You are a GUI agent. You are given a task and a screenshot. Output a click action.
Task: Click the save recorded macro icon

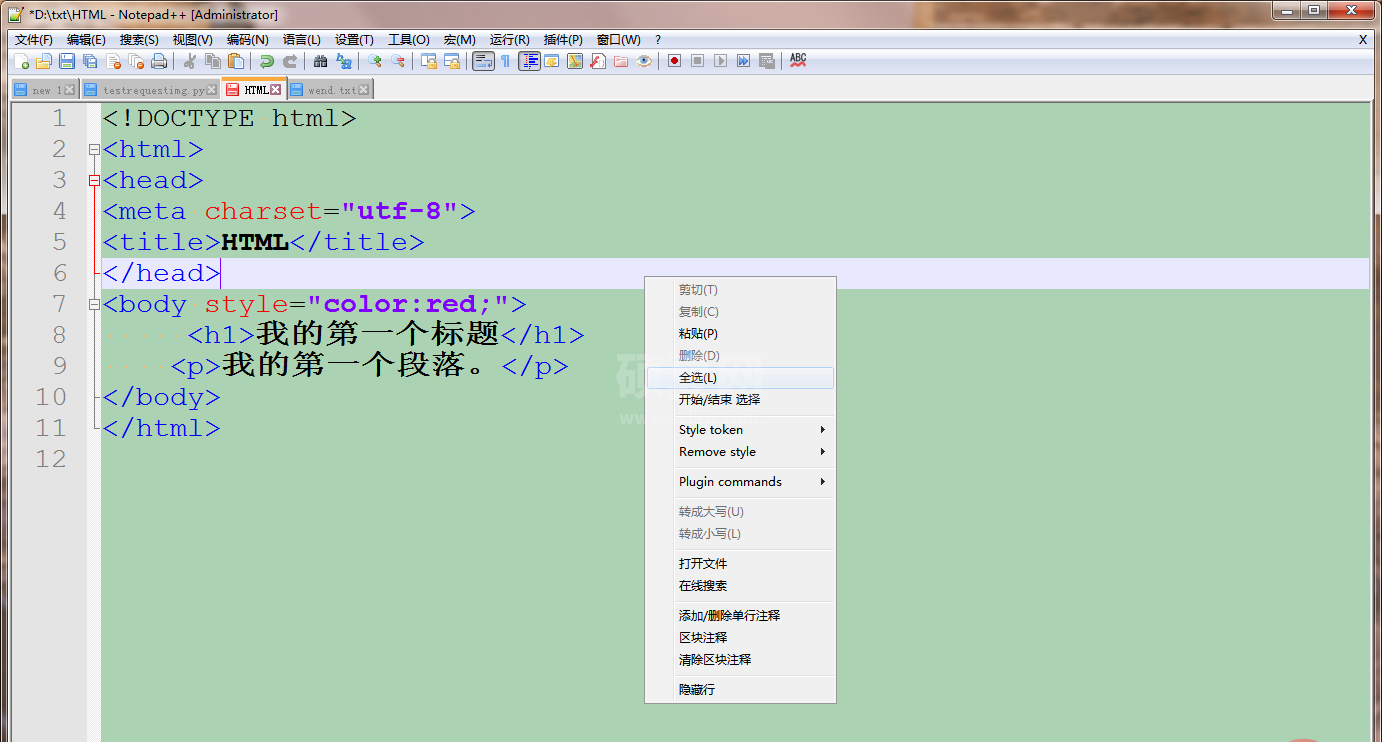pos(766,61)
